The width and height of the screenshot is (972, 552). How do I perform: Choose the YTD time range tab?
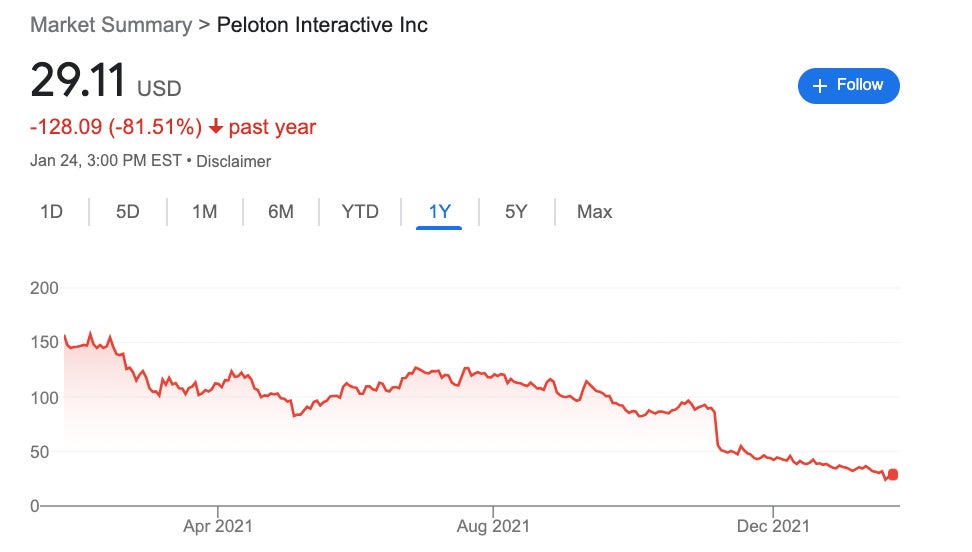click(x=360, y=212)
